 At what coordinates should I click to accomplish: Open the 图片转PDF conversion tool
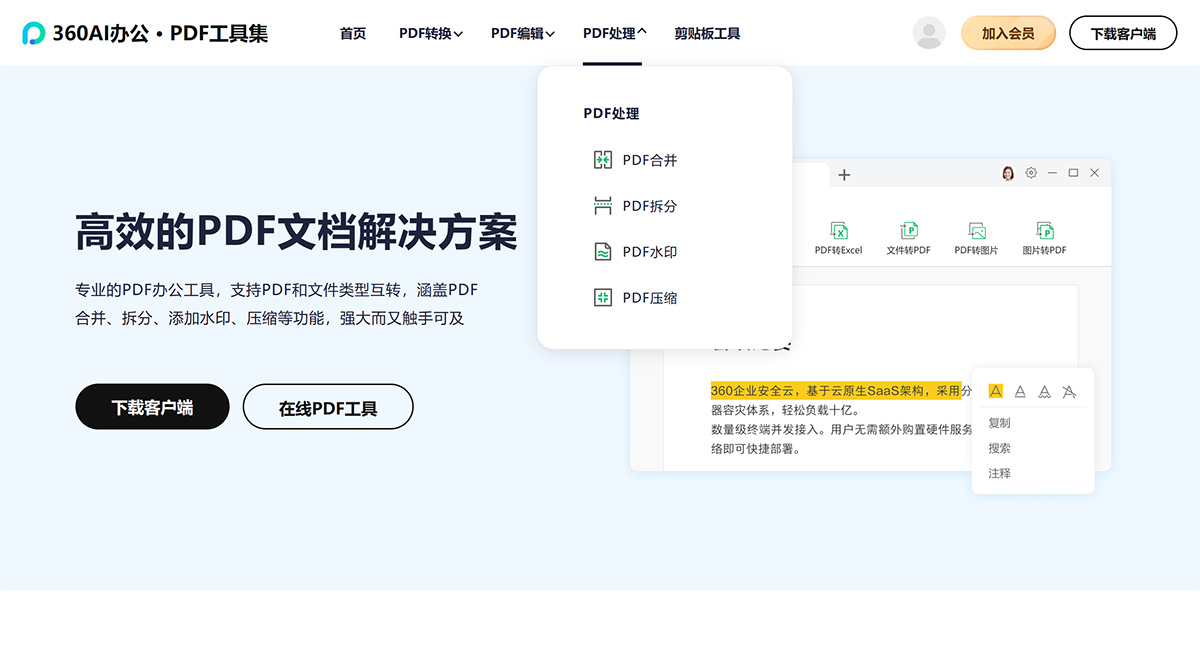[x=1043, y=237]
